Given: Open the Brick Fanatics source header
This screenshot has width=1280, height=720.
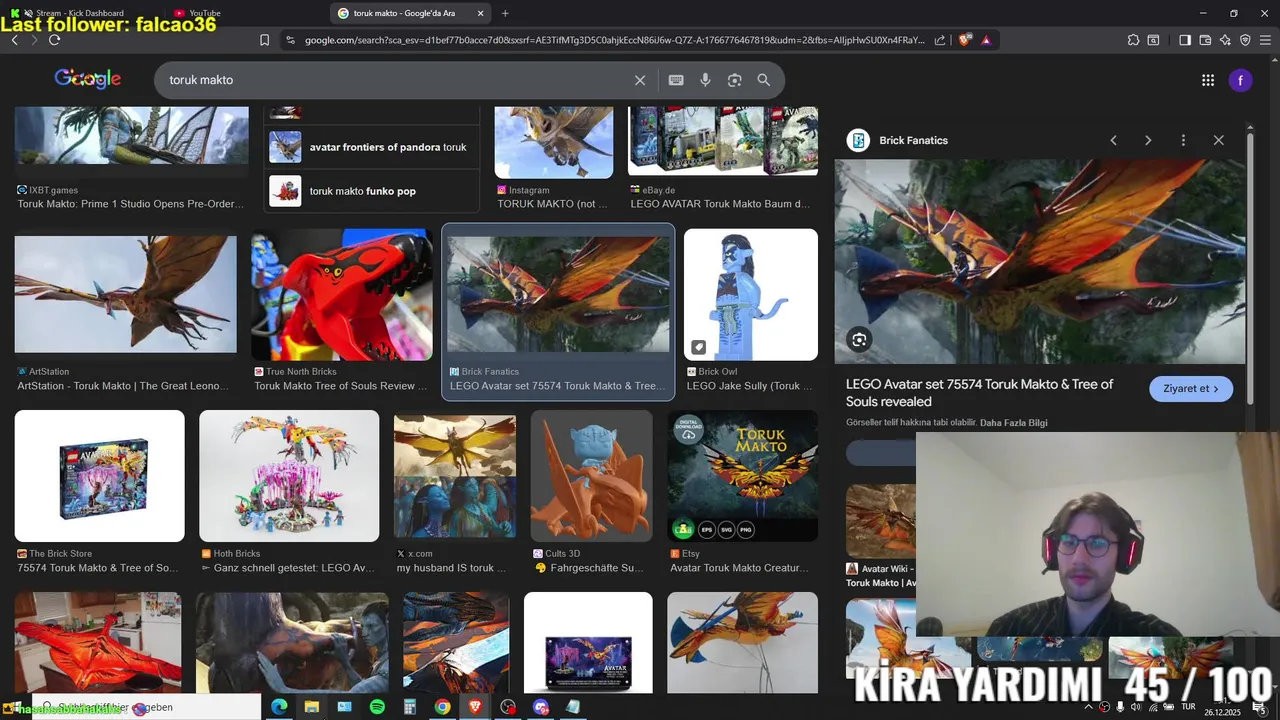Looking at the screenshot, I should coord(897,140).
